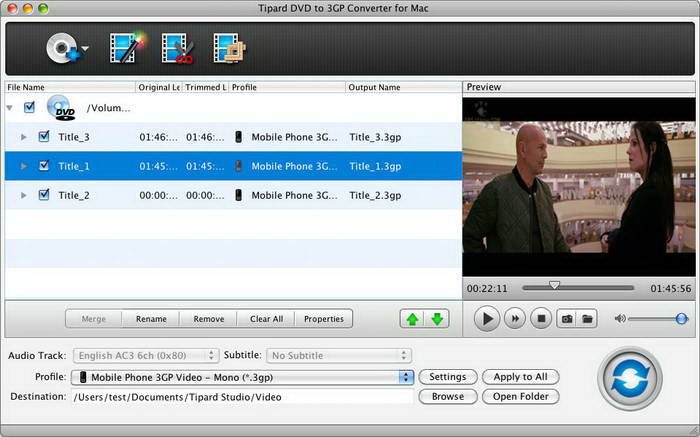Open profile Settings
The height and width of the screenshot is (437, 700).
pyautogui.click(x=448, y=377)
